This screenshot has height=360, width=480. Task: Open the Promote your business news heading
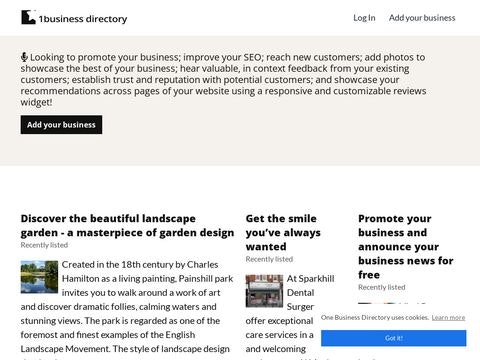tap(406, 246)
